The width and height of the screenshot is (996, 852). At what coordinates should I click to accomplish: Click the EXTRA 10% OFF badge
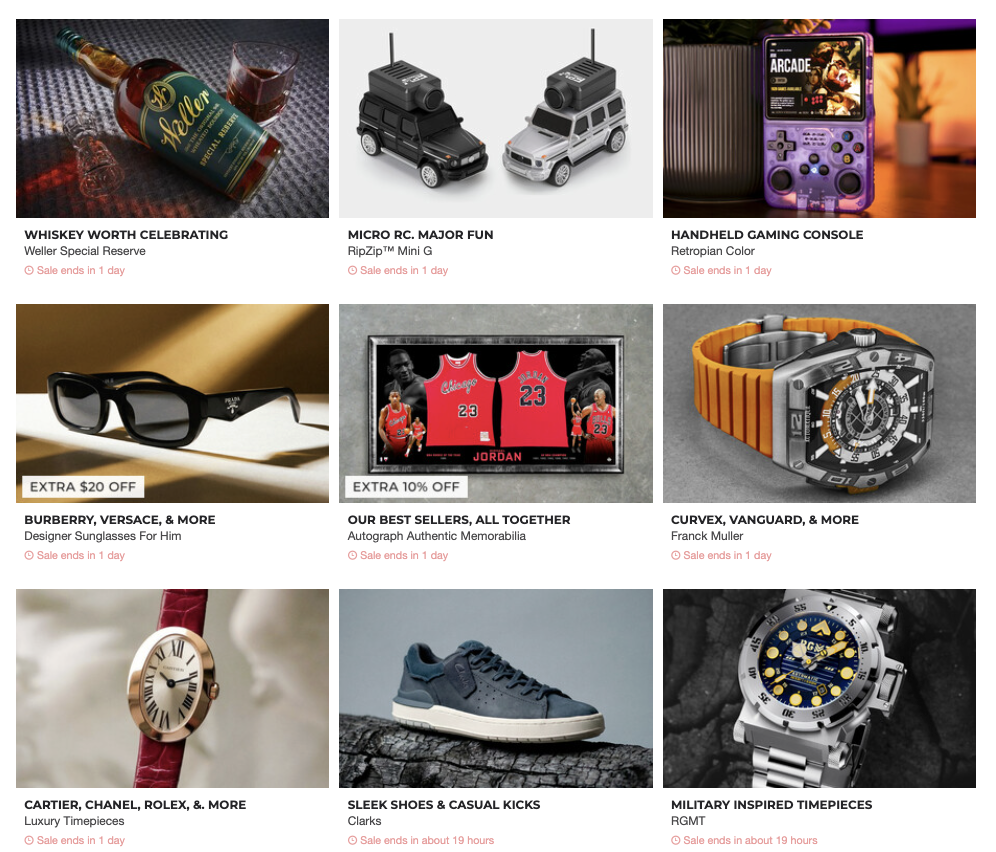[407, 487]
